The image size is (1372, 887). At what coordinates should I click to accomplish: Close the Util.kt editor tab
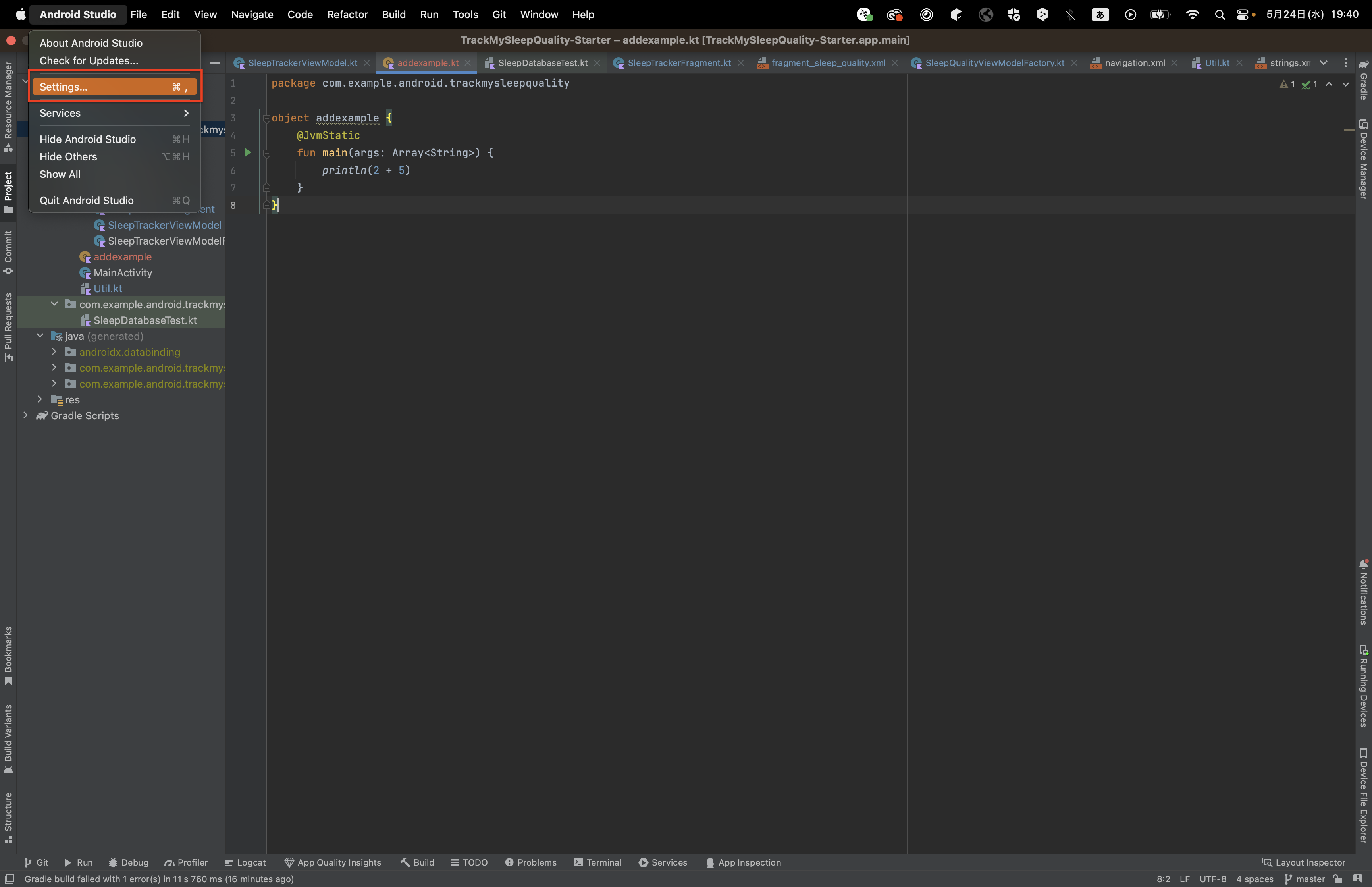1239,63
